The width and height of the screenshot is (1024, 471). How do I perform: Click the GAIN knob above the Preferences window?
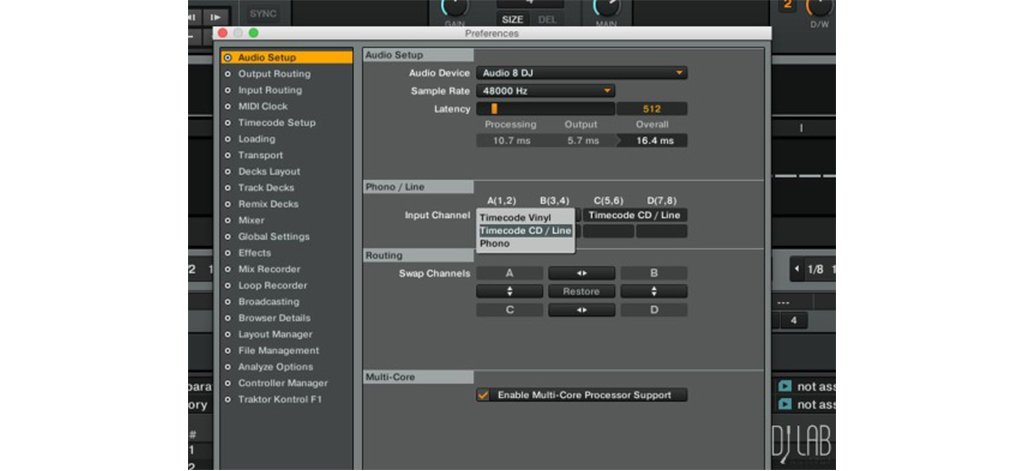453,8
